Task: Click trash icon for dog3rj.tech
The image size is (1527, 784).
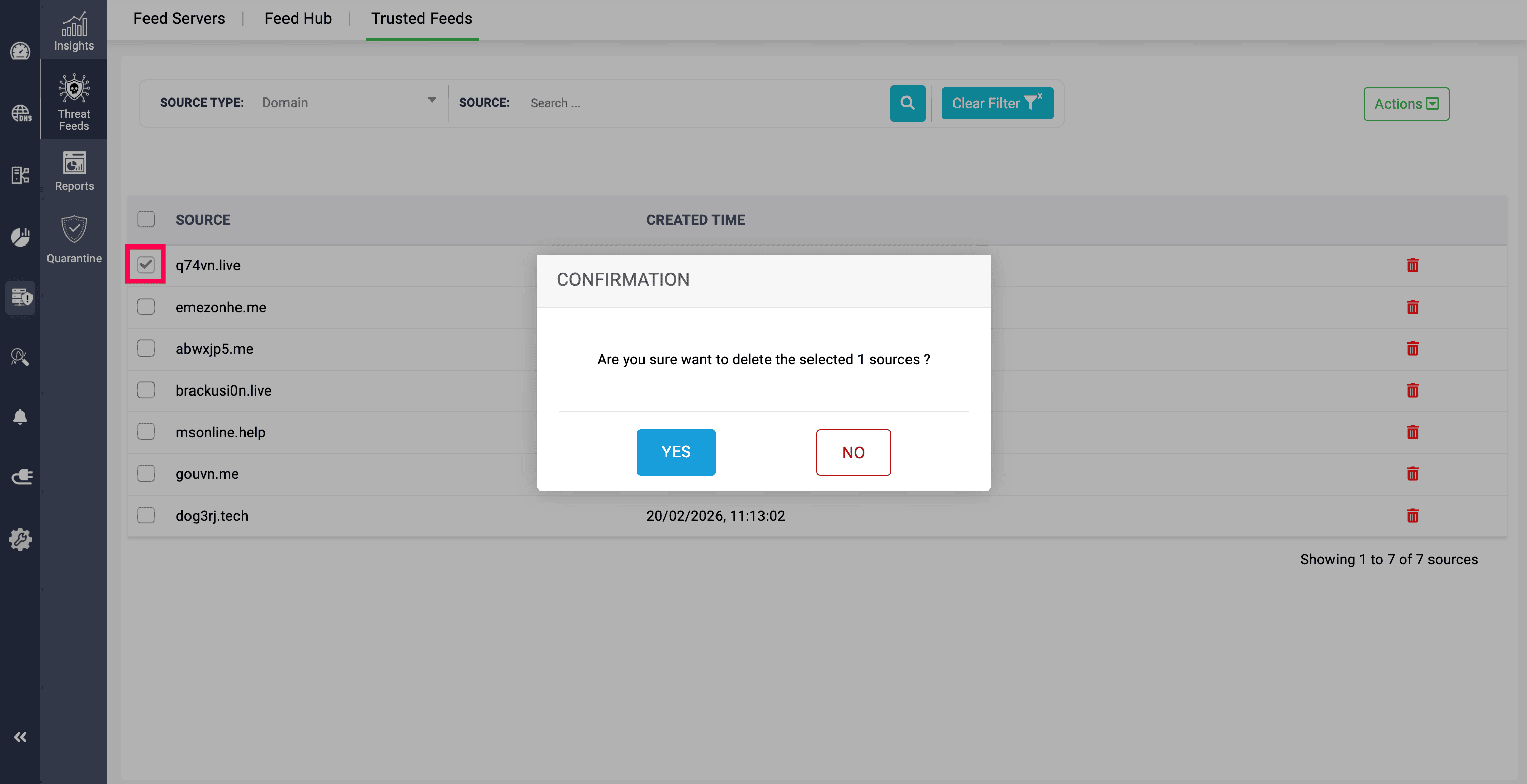Action: coord(1412,516)
